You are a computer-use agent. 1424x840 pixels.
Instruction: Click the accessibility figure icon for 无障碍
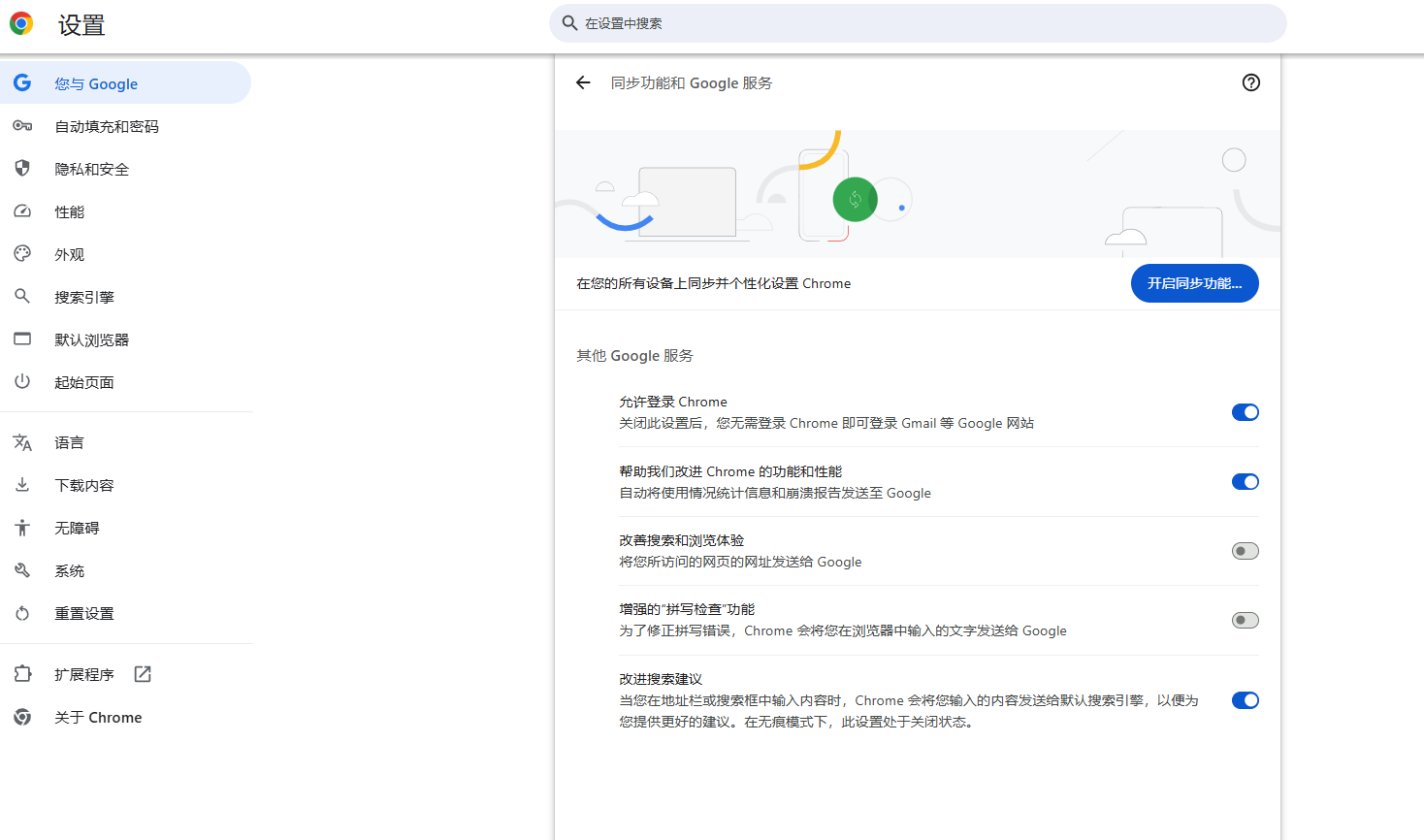pyautogui.click(x=22, y=528)
